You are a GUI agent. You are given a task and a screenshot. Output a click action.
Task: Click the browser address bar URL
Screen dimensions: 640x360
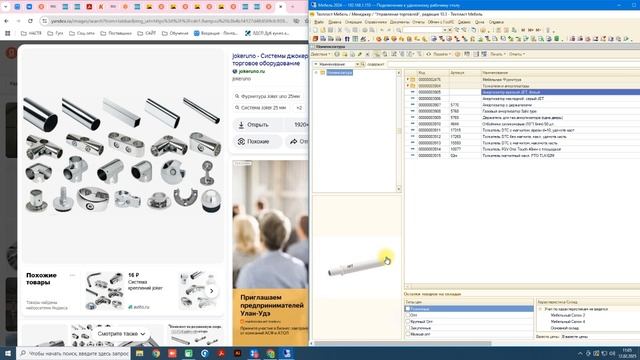coord(169,21)
